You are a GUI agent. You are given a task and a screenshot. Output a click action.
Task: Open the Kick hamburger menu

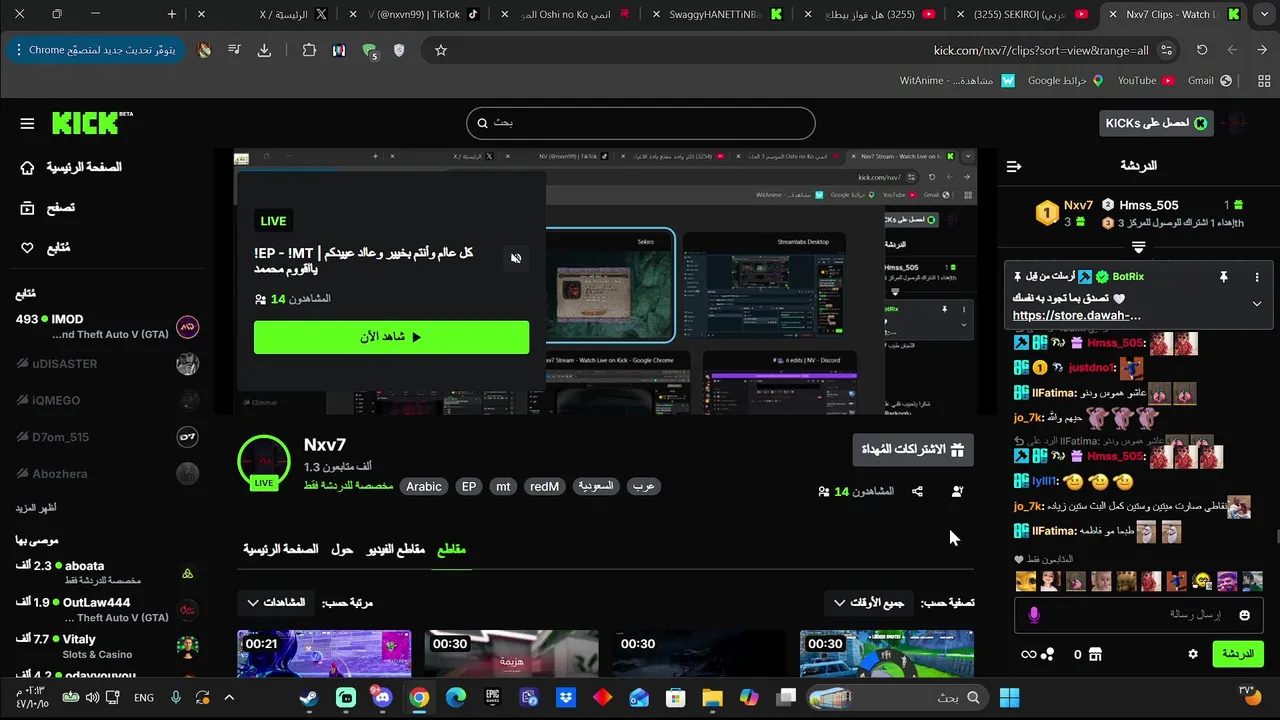tap(27, 123)
